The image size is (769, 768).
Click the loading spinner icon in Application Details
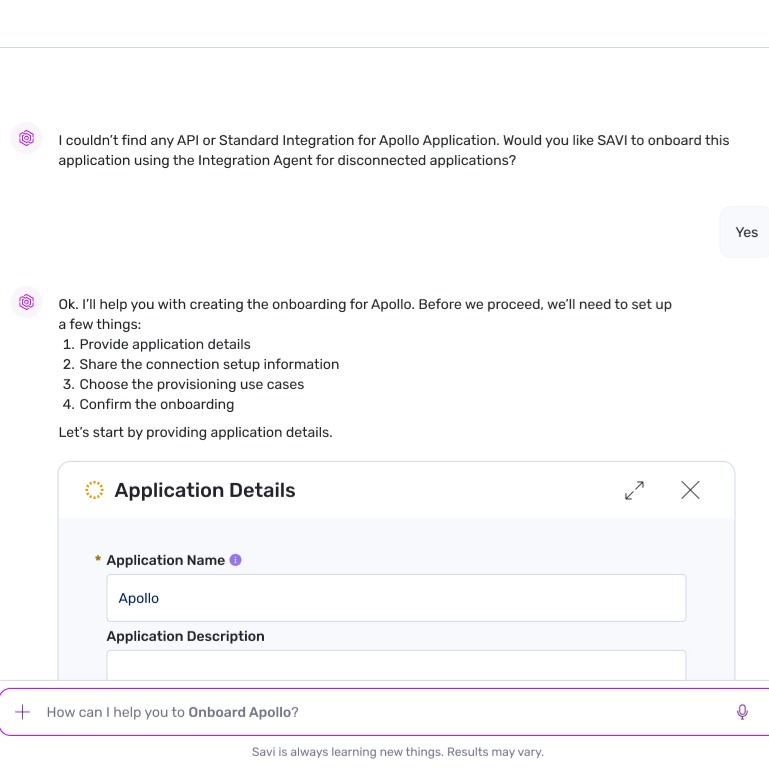pyautogui.click(x=94, y=490)
